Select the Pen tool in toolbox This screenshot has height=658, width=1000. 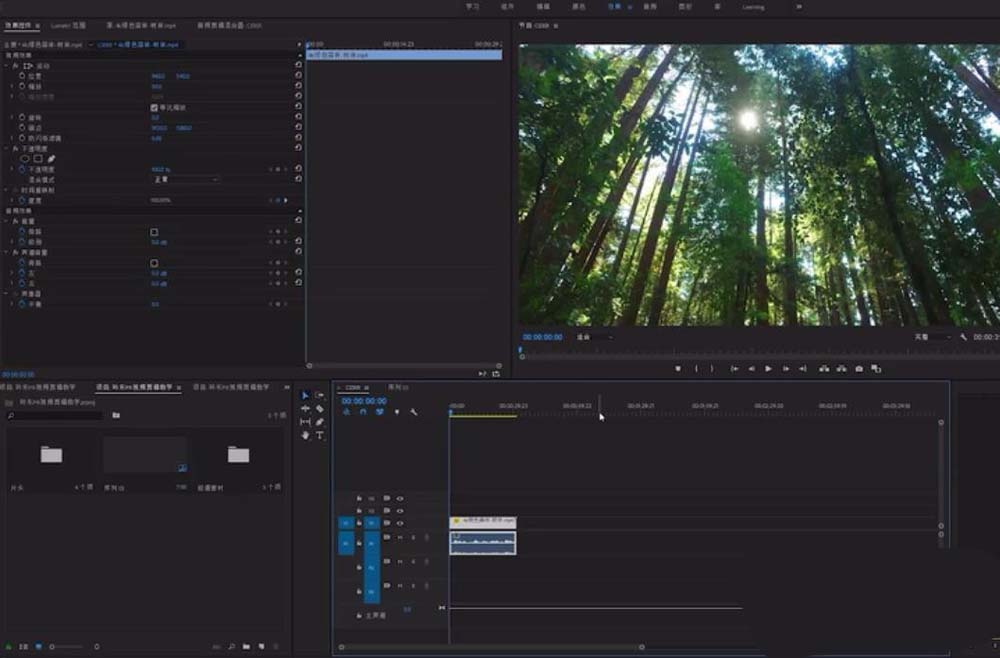[x=320, y=422]
